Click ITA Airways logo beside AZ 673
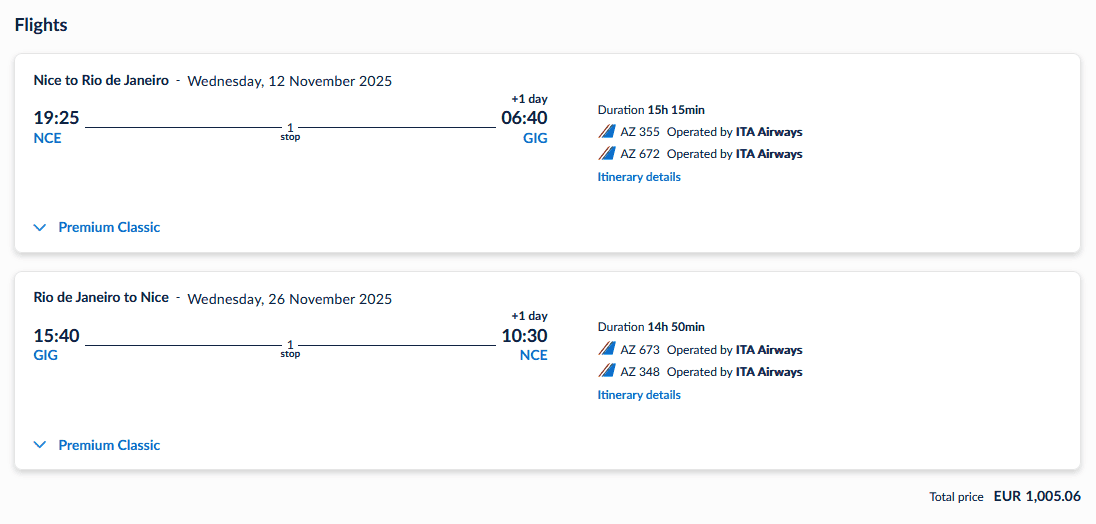This screenshot has height=524, width=1096. click(x=606, y=350)
